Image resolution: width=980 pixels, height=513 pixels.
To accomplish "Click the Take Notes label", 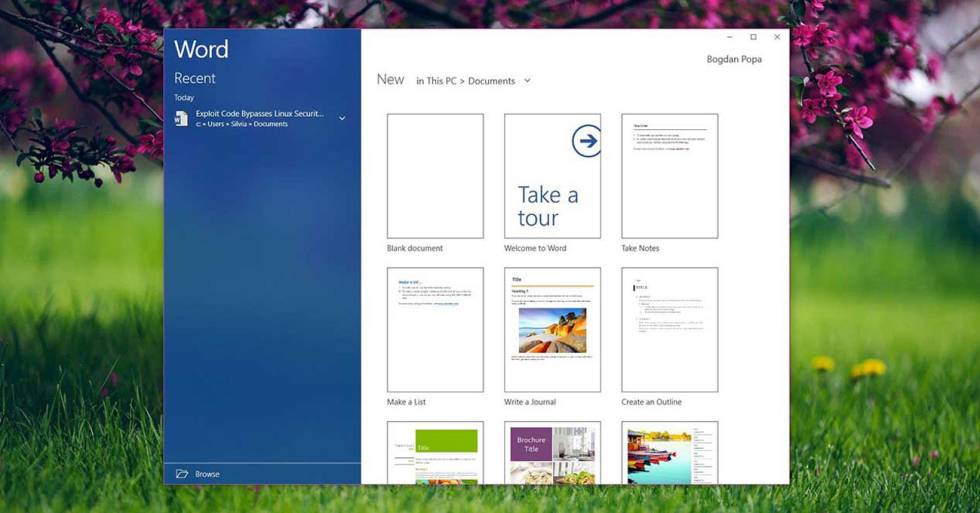I will (x=640, y=248).
